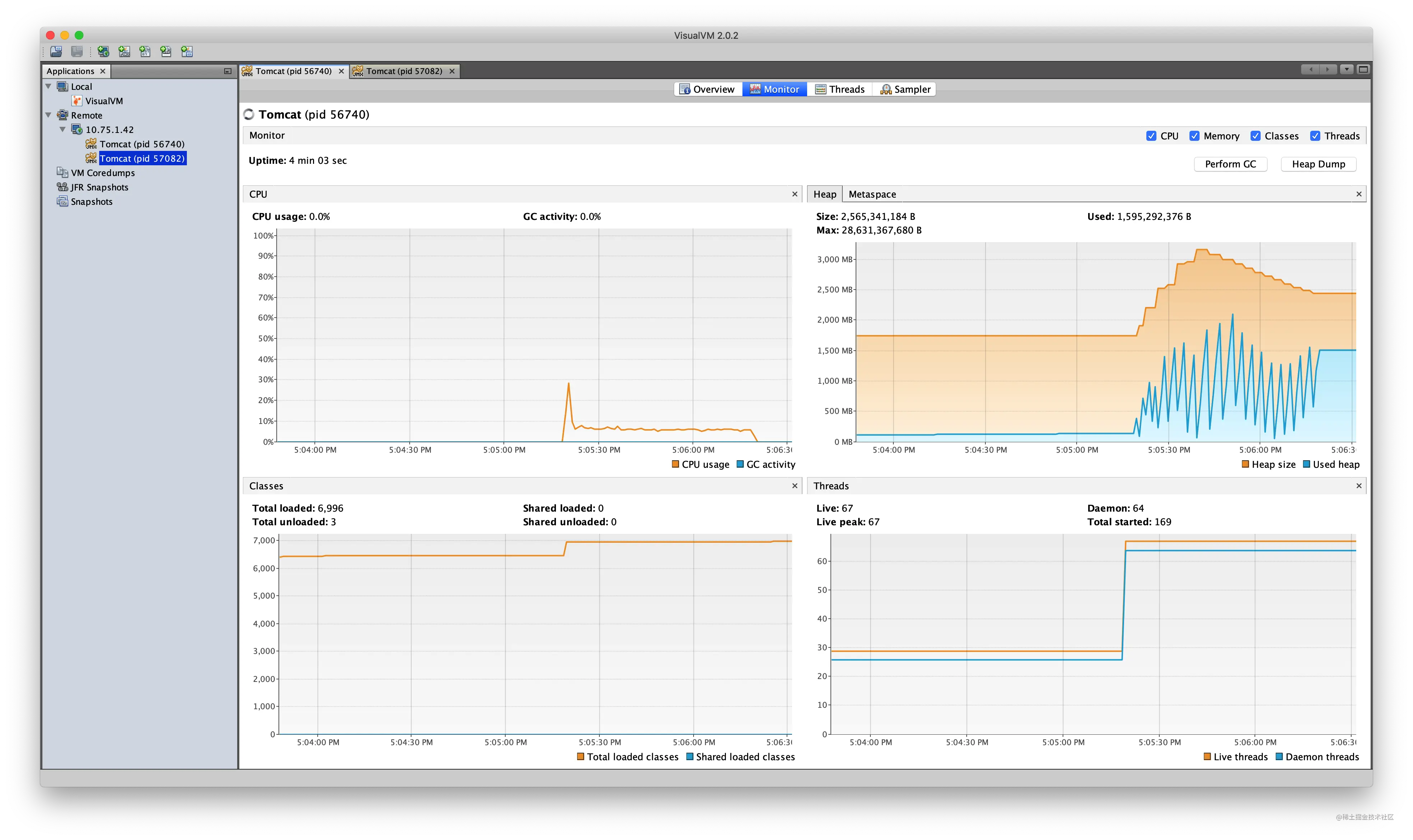Click the Heap size legend swatch

pyautogui.click(x=1246, y=464)
